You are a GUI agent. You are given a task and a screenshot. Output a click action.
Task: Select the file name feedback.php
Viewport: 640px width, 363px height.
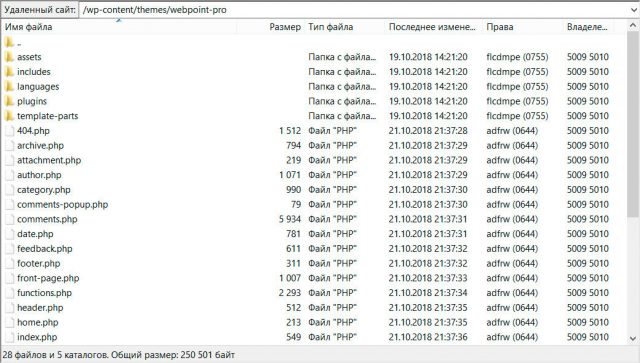pyautogui.click(x=44, y=248)
